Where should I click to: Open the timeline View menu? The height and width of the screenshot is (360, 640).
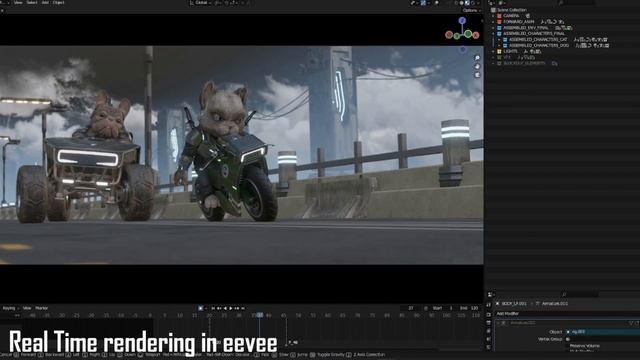point(27,308)
